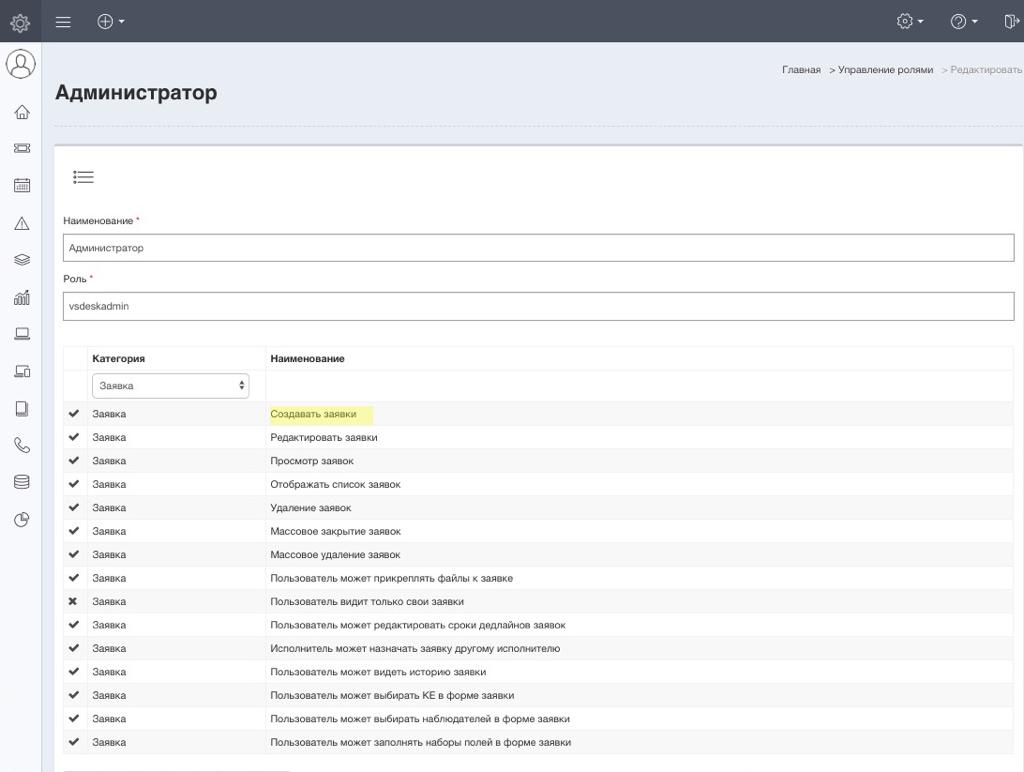Open the help question mark menu
1024x772 pixels.
pyautogui.click(x=963, y=21)
